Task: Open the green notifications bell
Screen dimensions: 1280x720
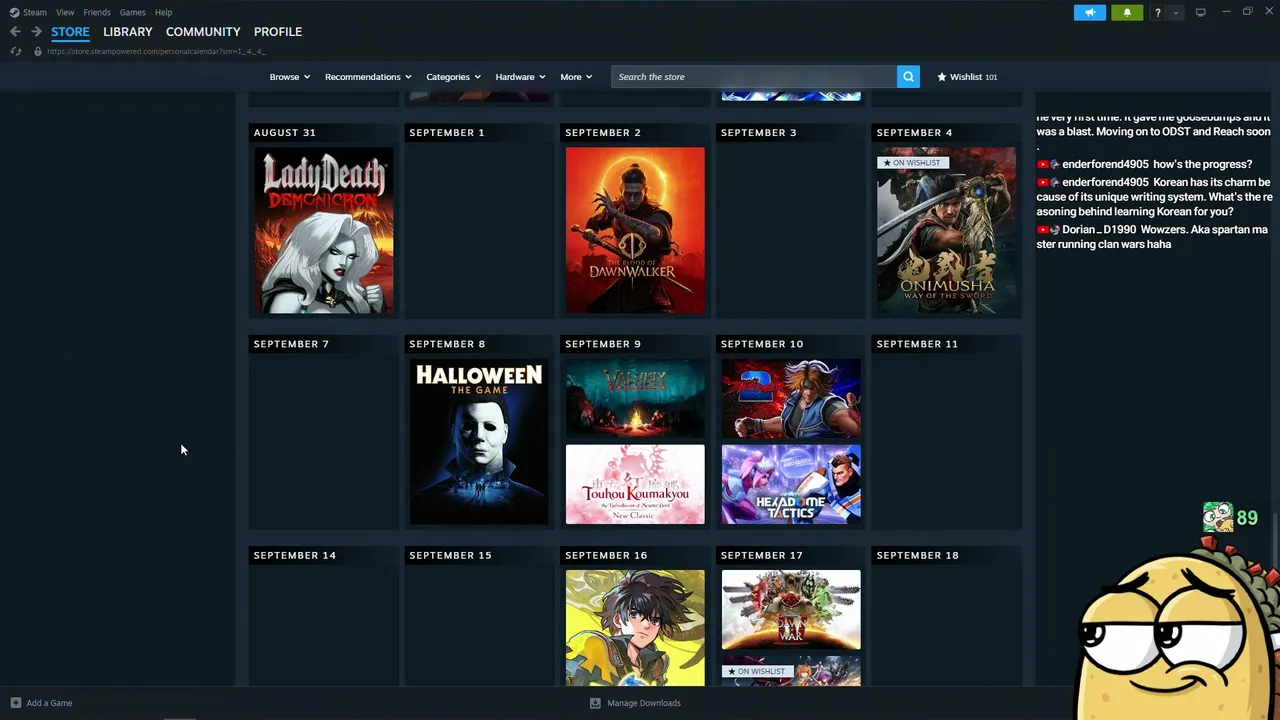Action: coord(1127,12)
